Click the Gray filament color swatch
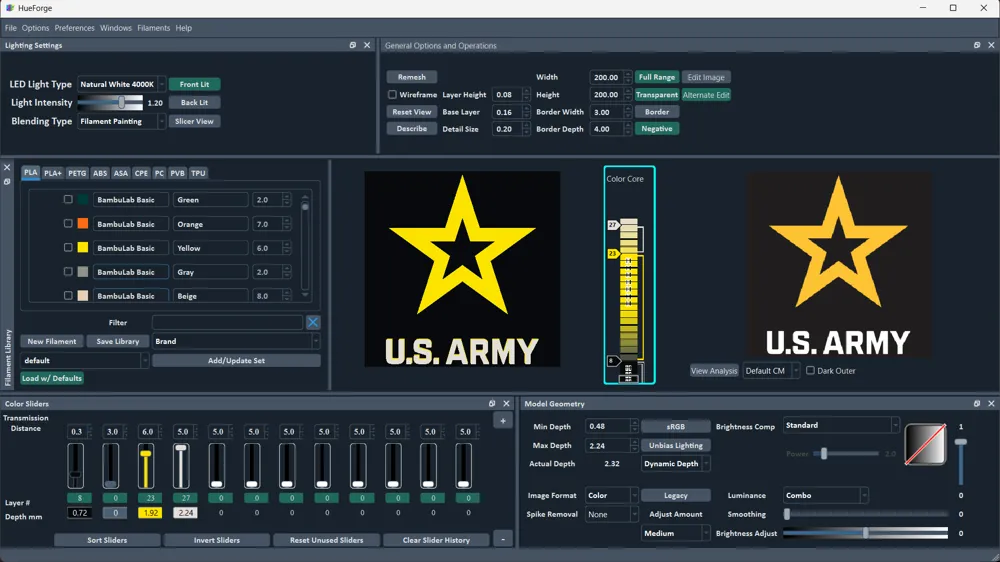This screenshot has height=562, width=1000. tap(83, 272)
